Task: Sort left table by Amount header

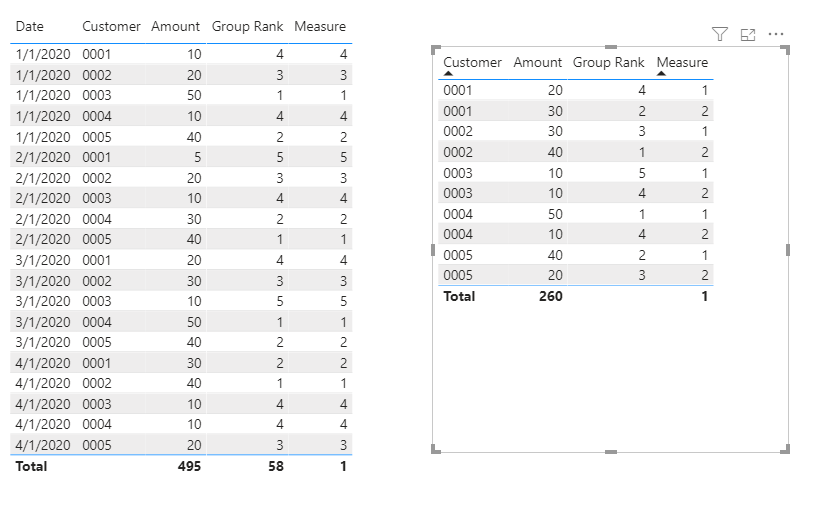Action: (176, 26)
